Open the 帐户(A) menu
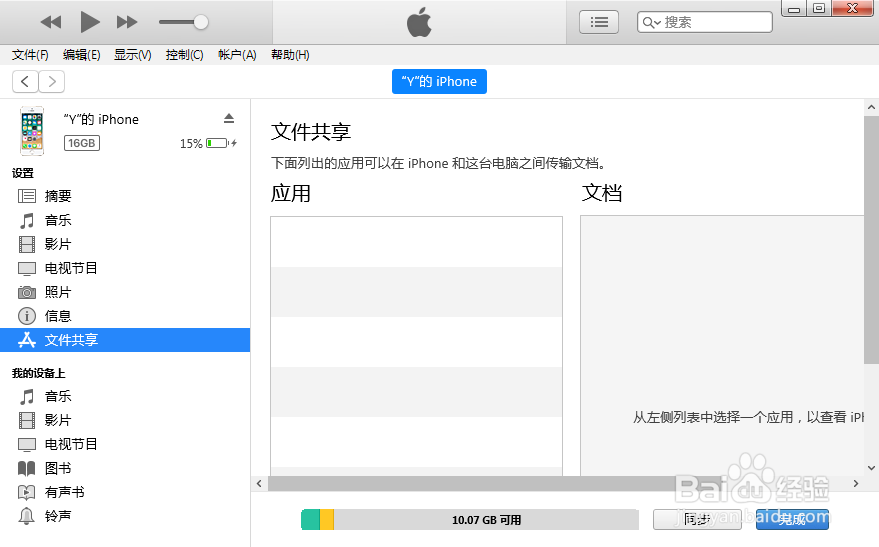This screenshot has height=547, width=879. pos(237,55)
